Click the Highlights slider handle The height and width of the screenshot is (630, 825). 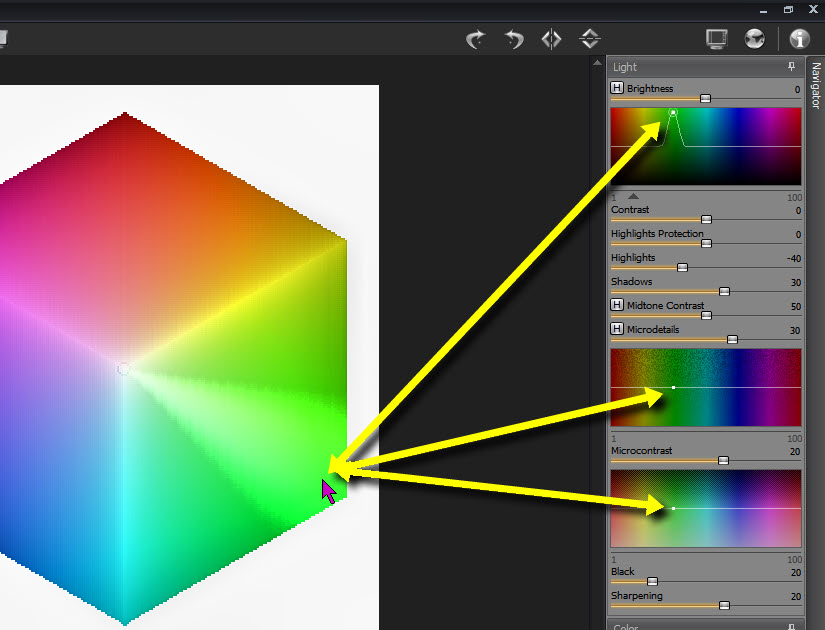(682, 267)
